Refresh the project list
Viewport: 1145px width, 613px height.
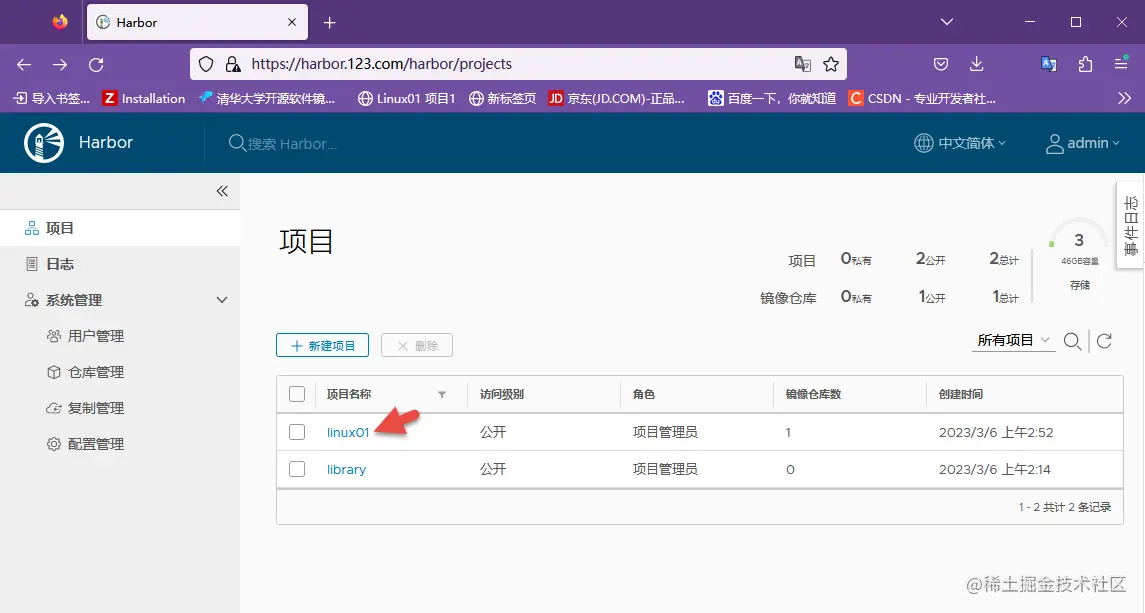1104,341
